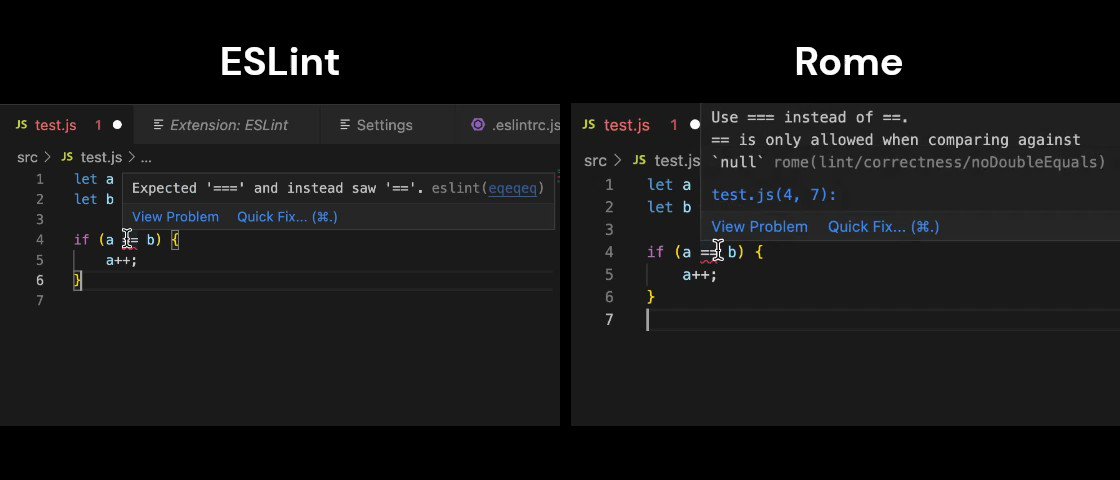Click a++; statement in Rome editor

tap(699, 274)
